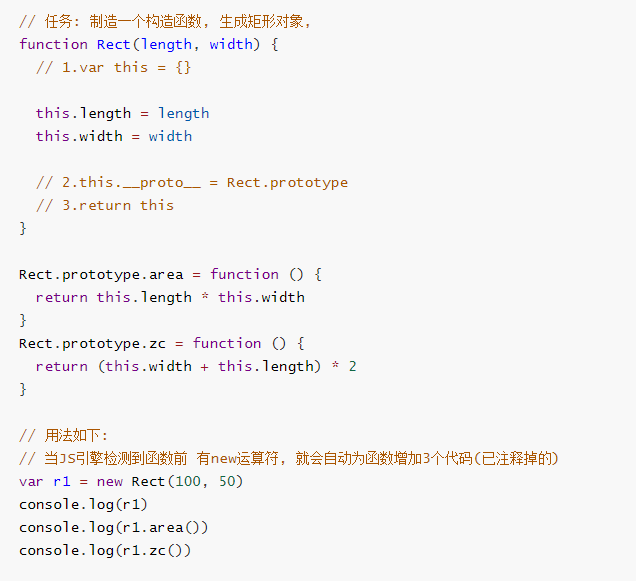Screen dimensions: 636x581
Task: Click the 'return this.length * this.width' line
Action: [170, 297]
